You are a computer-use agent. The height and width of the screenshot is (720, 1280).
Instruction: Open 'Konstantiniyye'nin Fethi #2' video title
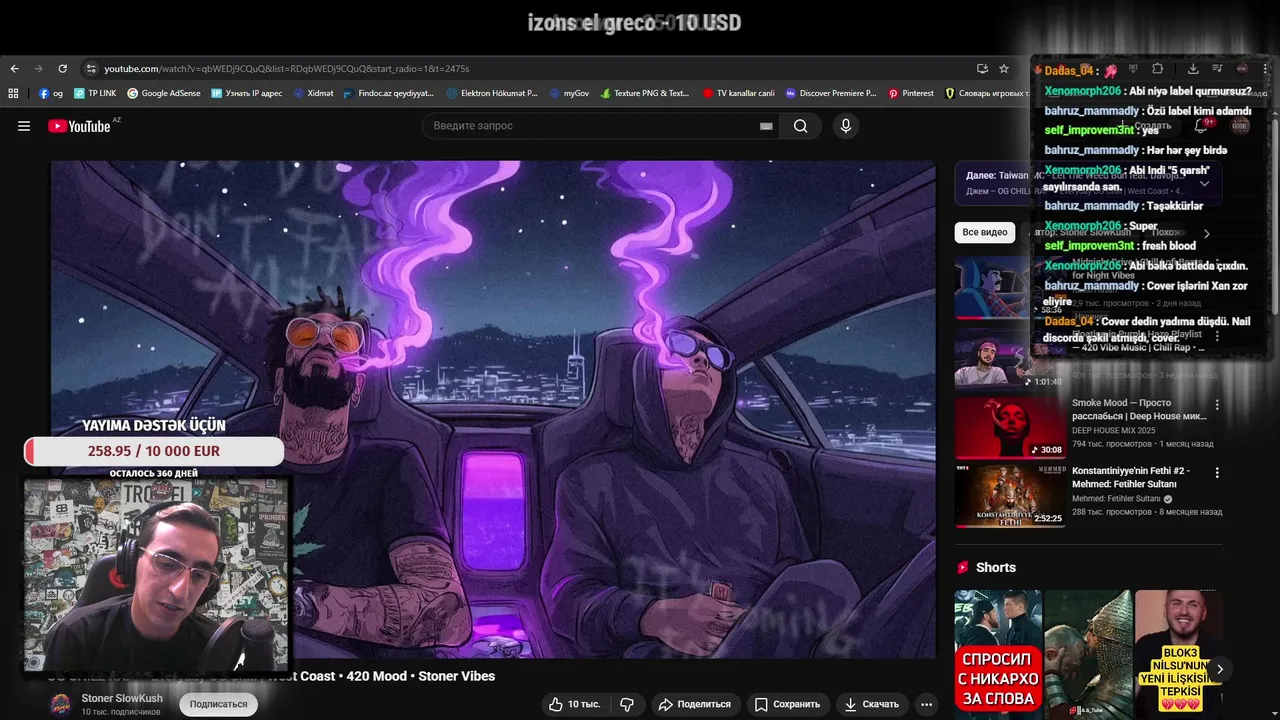coord(1131,476)
